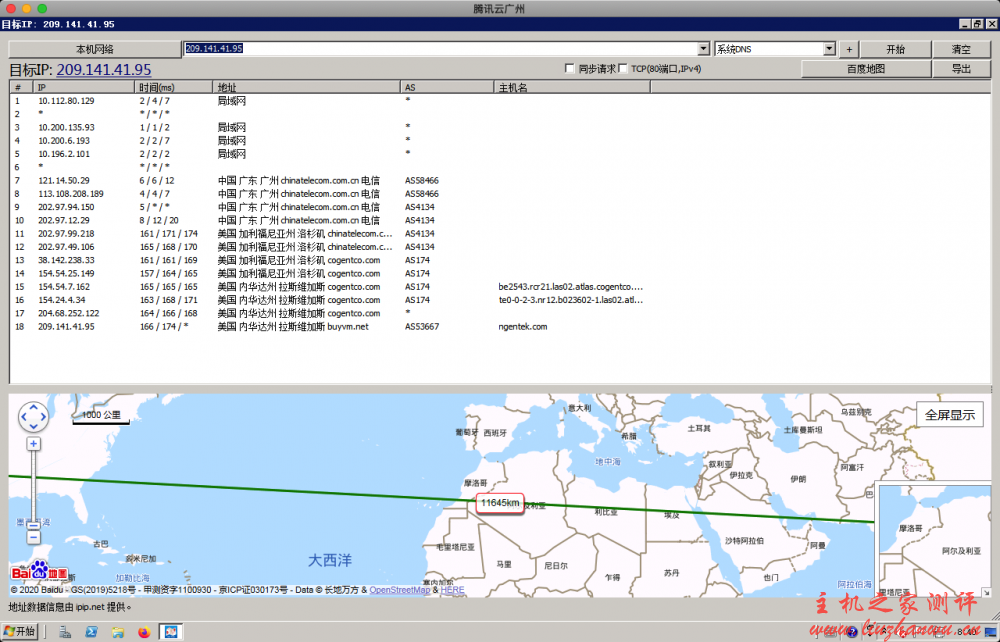Click the ngentek.com hostname cell
The image size is (1000, 642).
522,326
